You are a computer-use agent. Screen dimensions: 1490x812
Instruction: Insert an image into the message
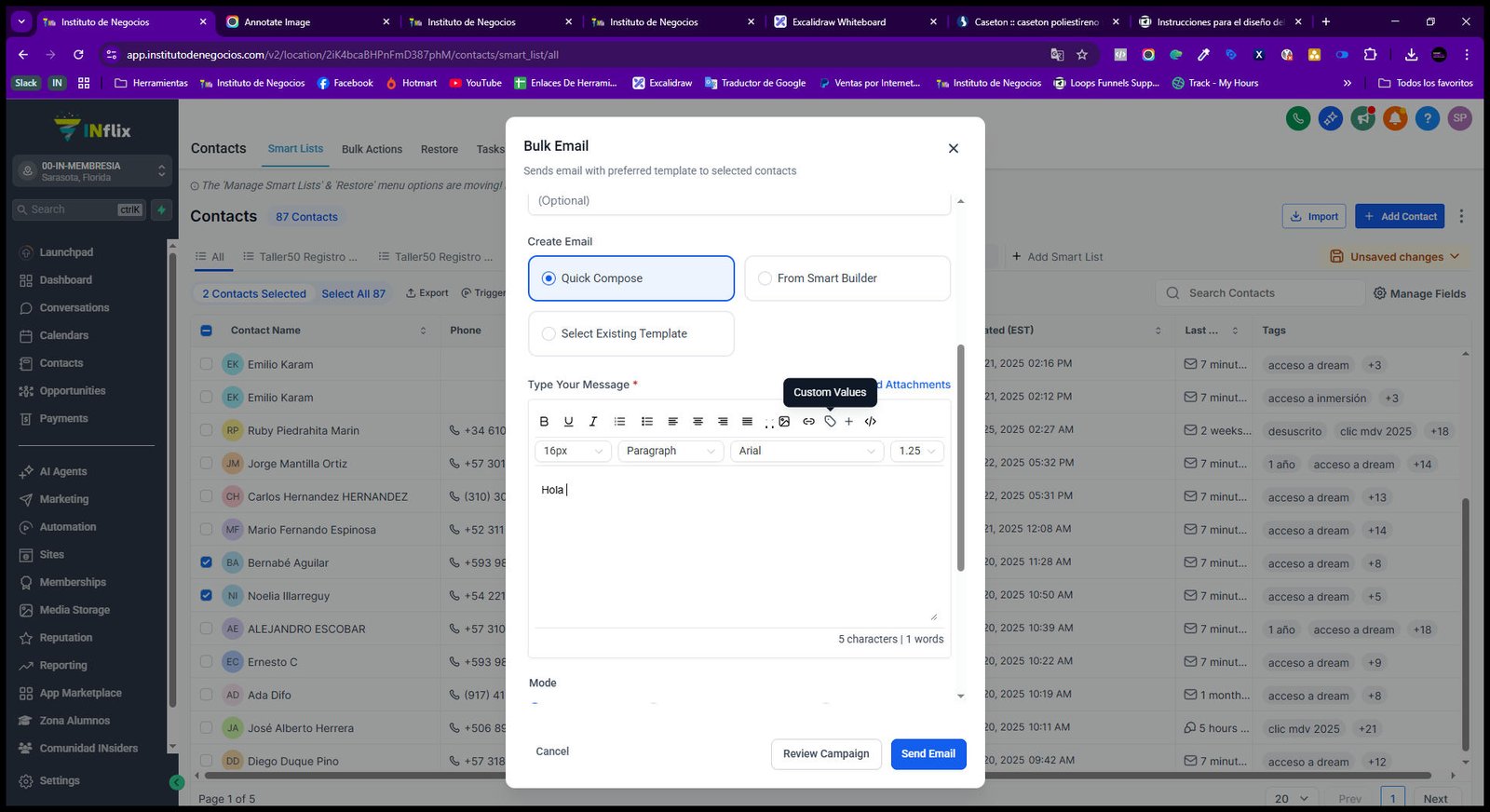click(784, 422)
